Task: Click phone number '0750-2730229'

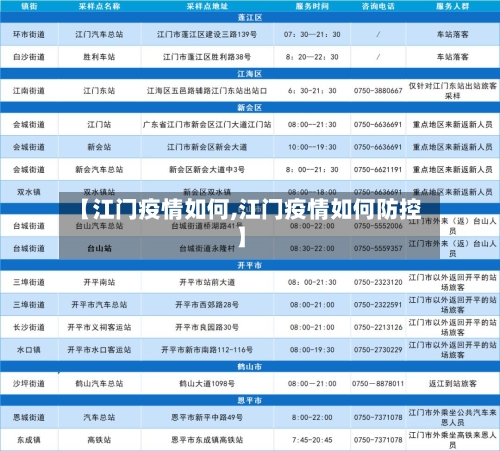Action: pyautogui.click(x=378, y=350)
